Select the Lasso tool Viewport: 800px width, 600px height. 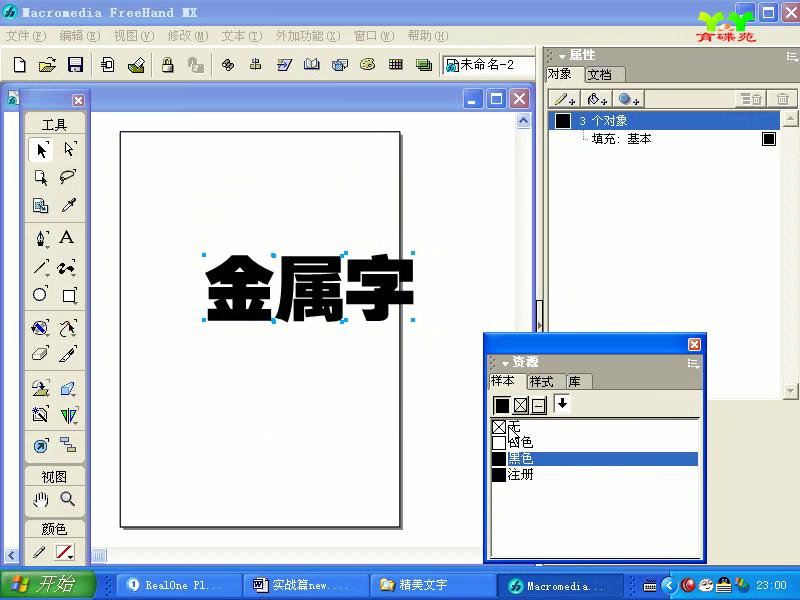click(67, 177)
